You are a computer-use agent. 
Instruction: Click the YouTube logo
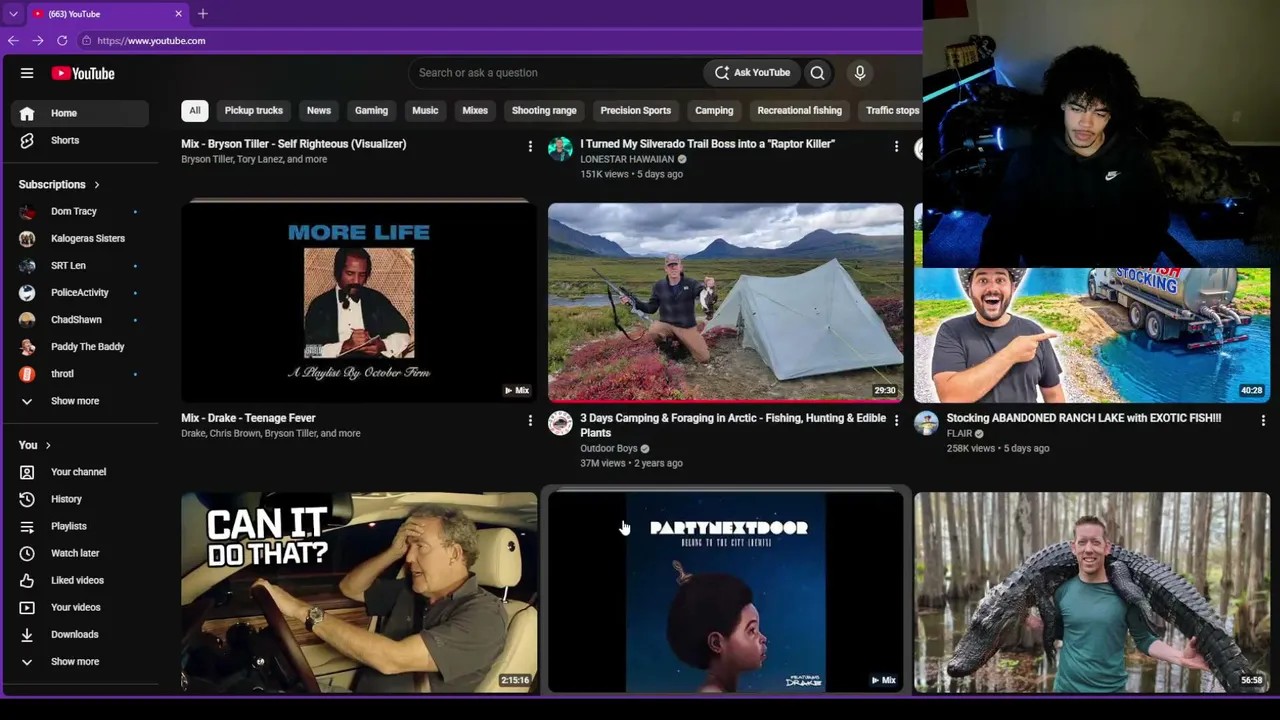pyautogui.click(x=83, y=73)
